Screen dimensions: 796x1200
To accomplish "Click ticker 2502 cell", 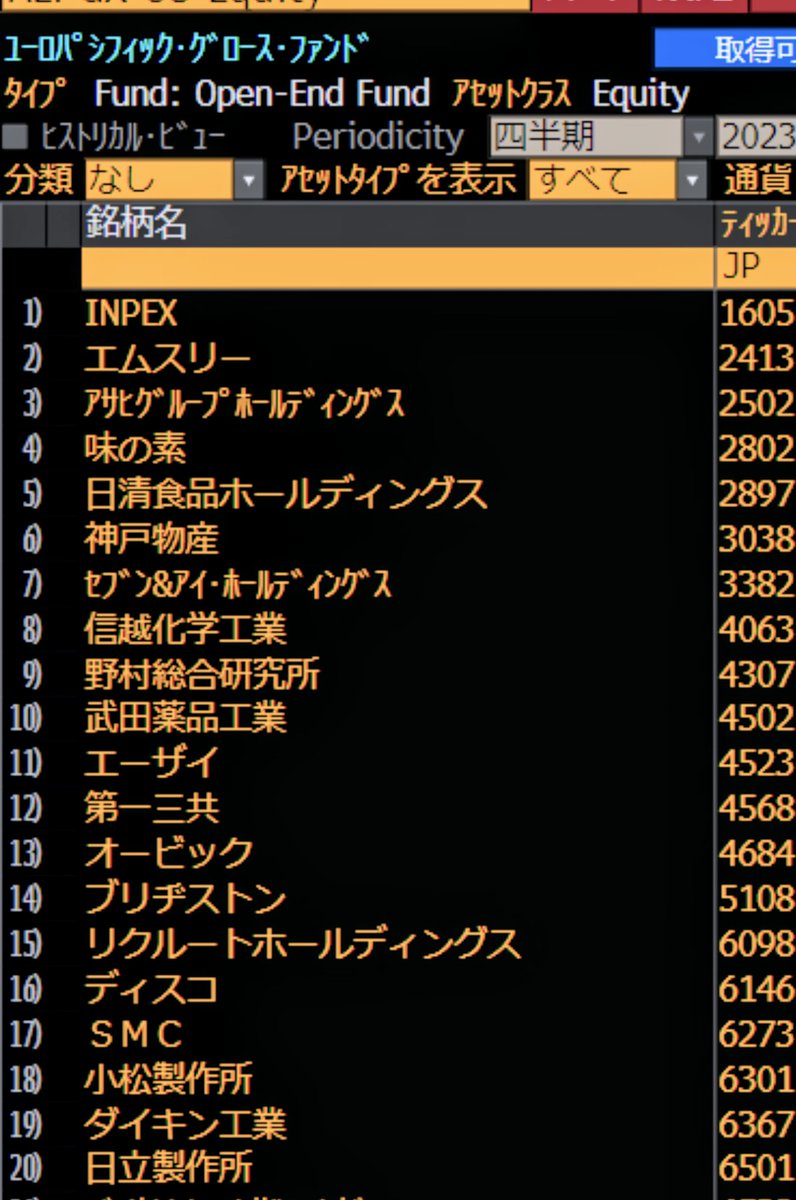I will [757, 404].
